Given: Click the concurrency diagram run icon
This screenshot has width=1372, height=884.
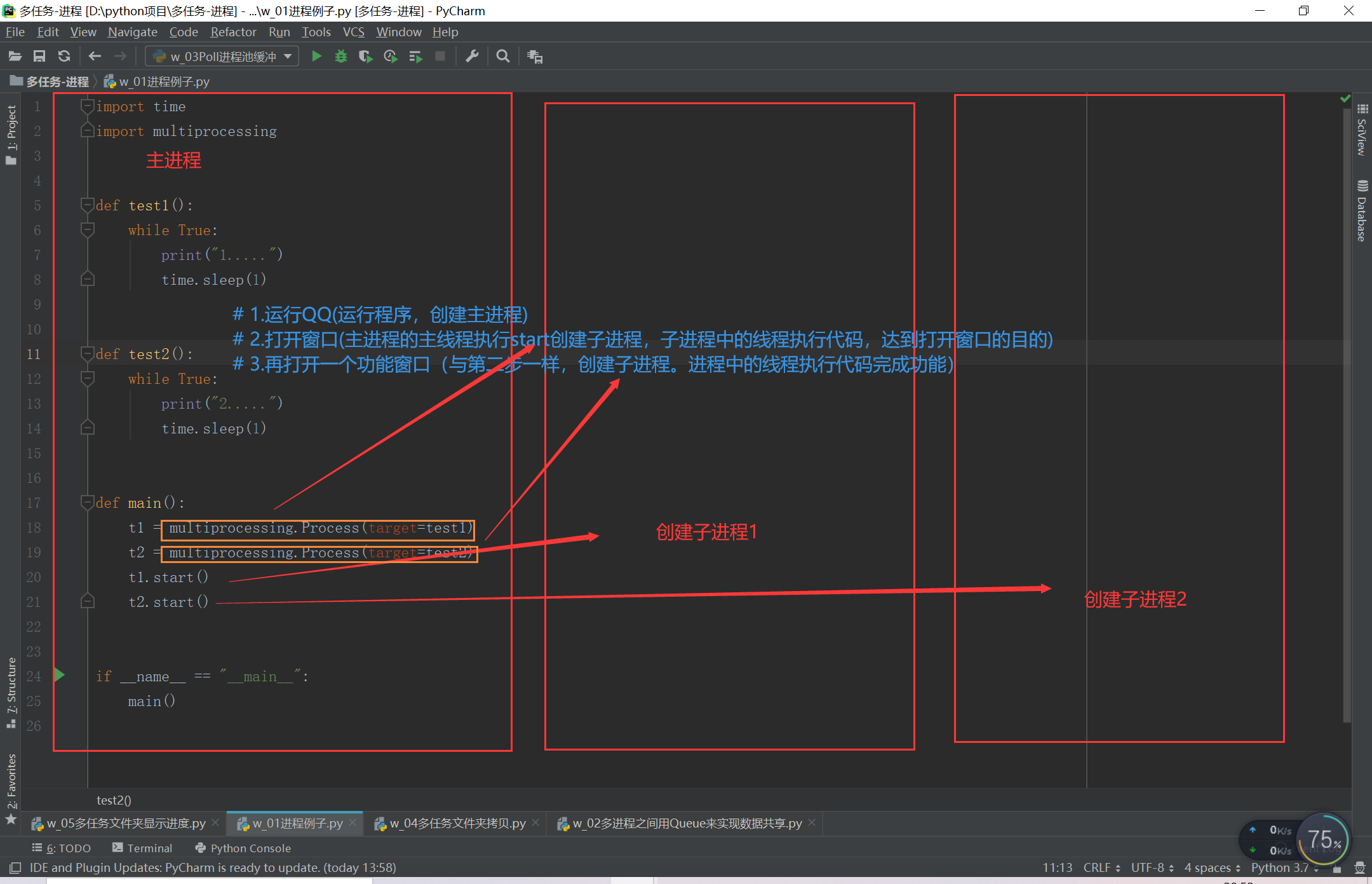Looking at the screenshot, I should tap(415, 57).
